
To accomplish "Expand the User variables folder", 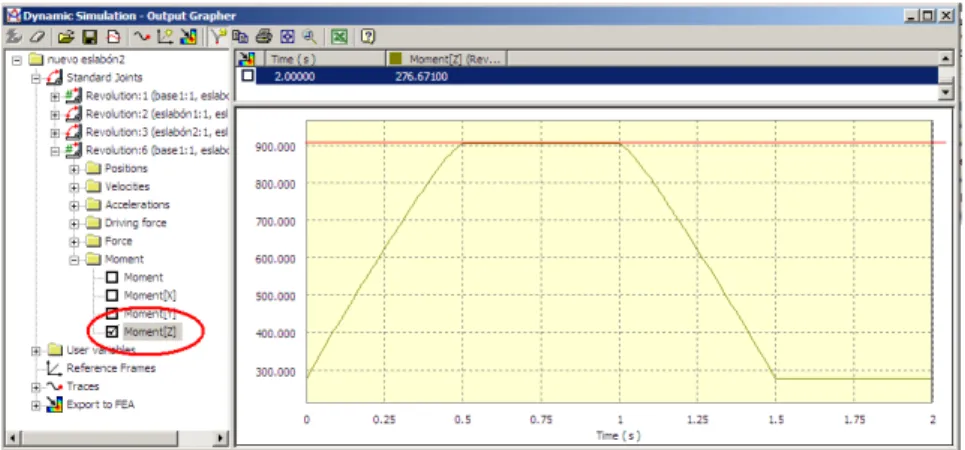I will coord(36,351).
